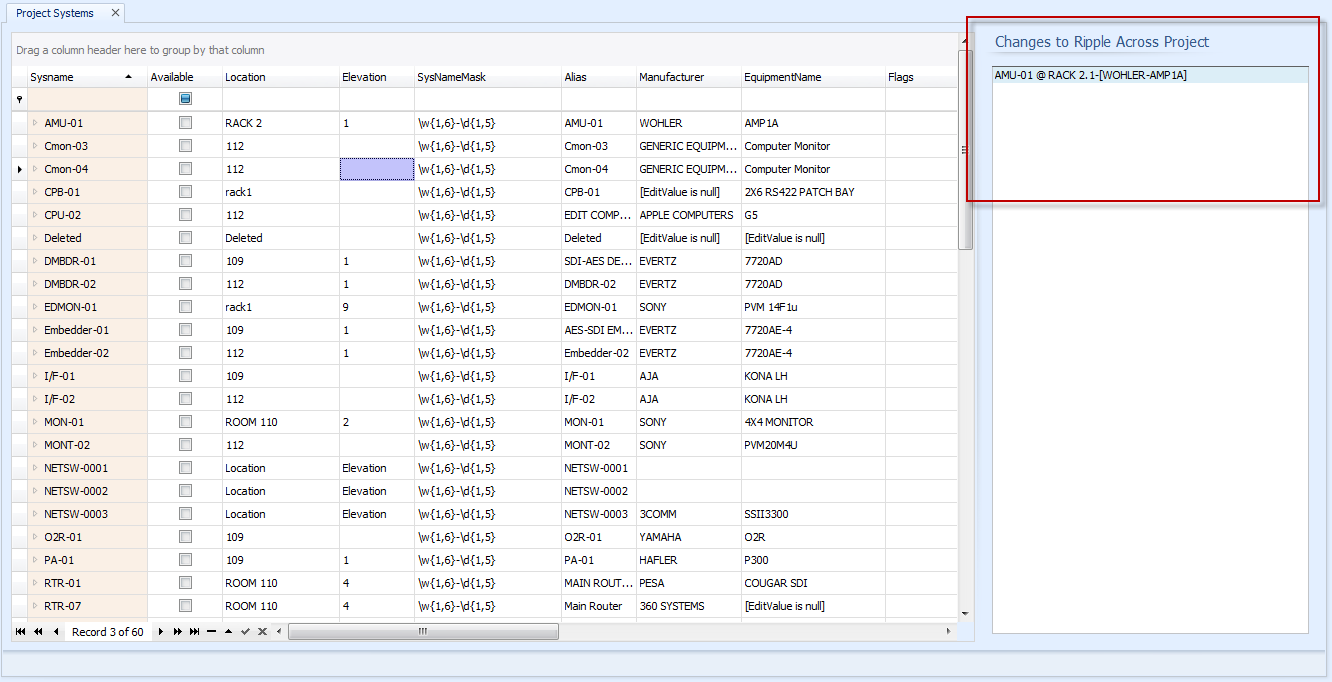Delete current record with minus icon
The image size is (1332, 682).
211,631
